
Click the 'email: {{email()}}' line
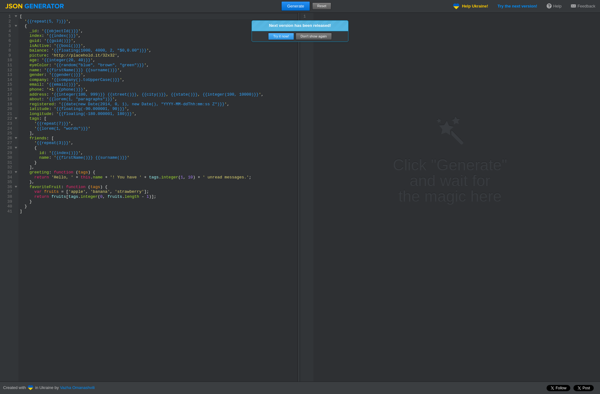click(55, 85)
